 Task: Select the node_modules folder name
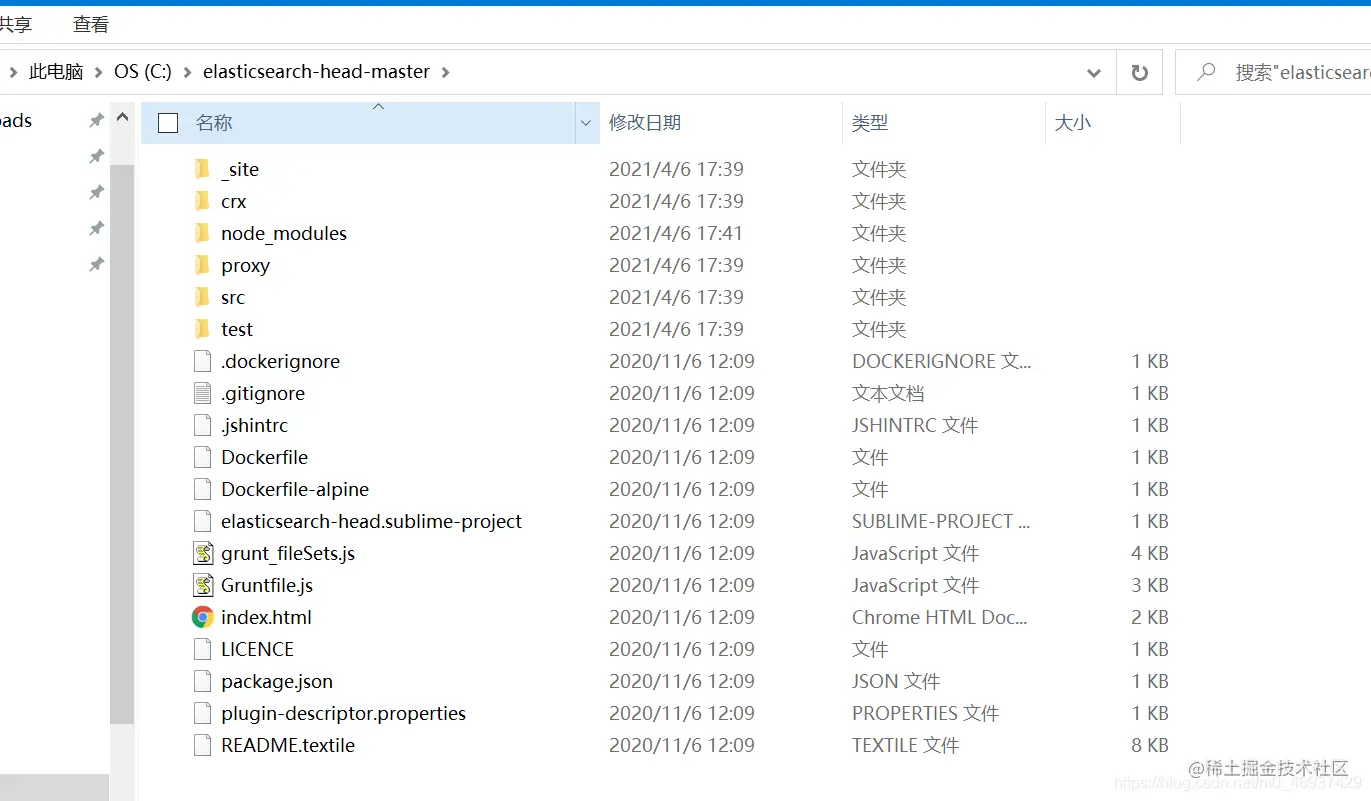pos(284,233)
